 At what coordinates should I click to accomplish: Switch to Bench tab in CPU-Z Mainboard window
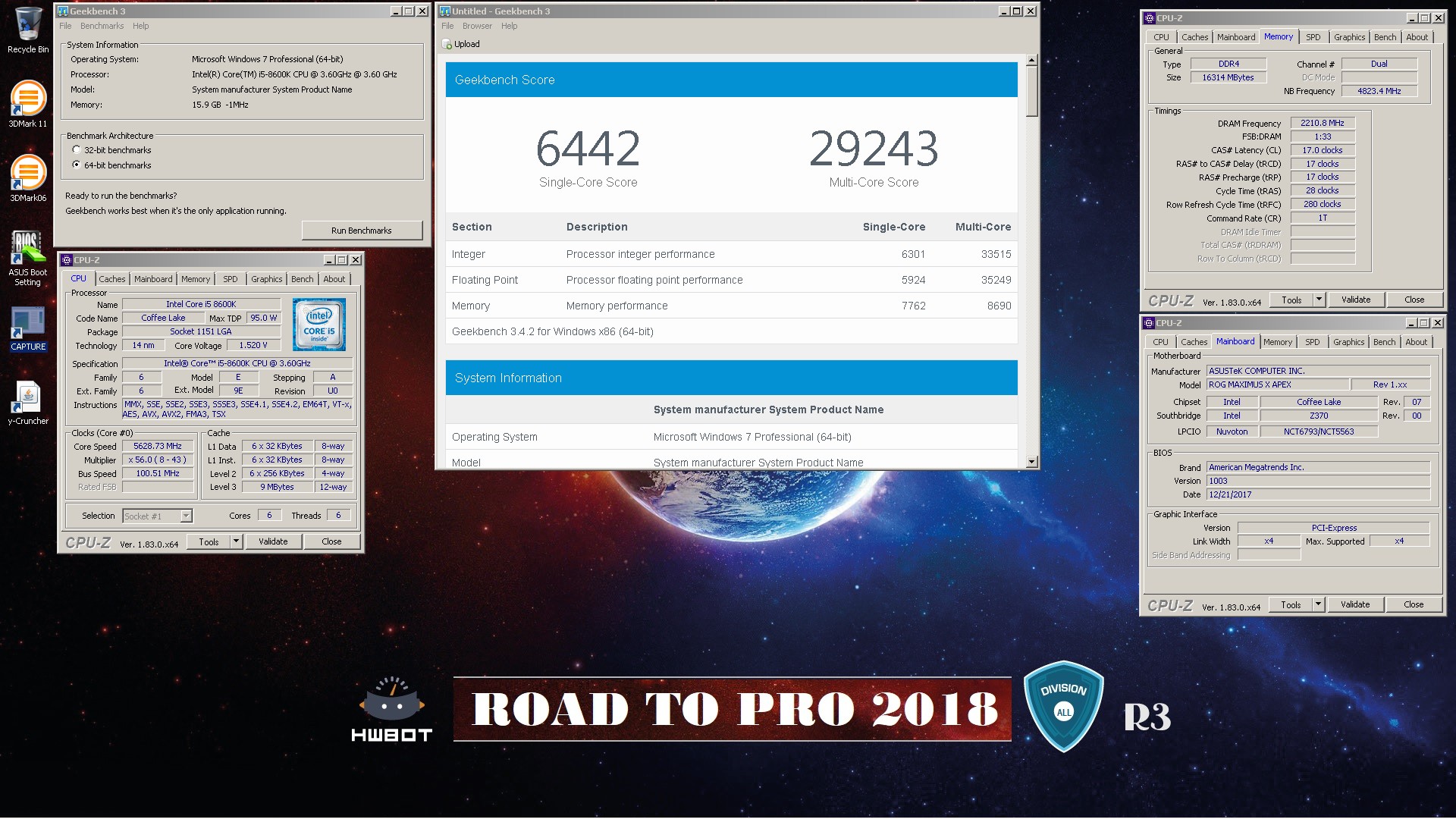1385,342
